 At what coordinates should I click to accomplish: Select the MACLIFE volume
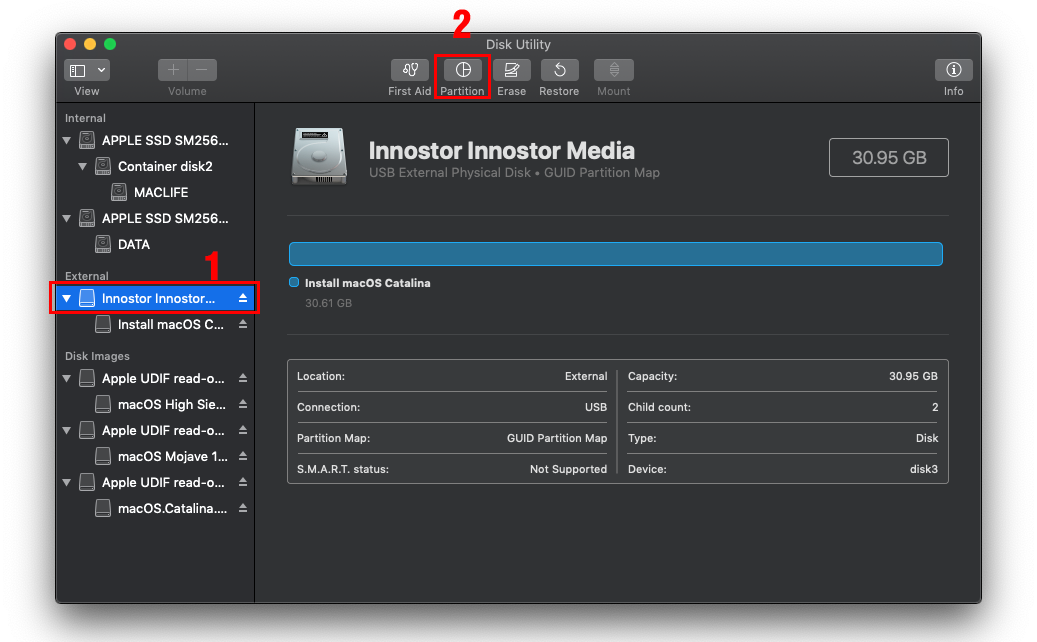tap(160, 192)
